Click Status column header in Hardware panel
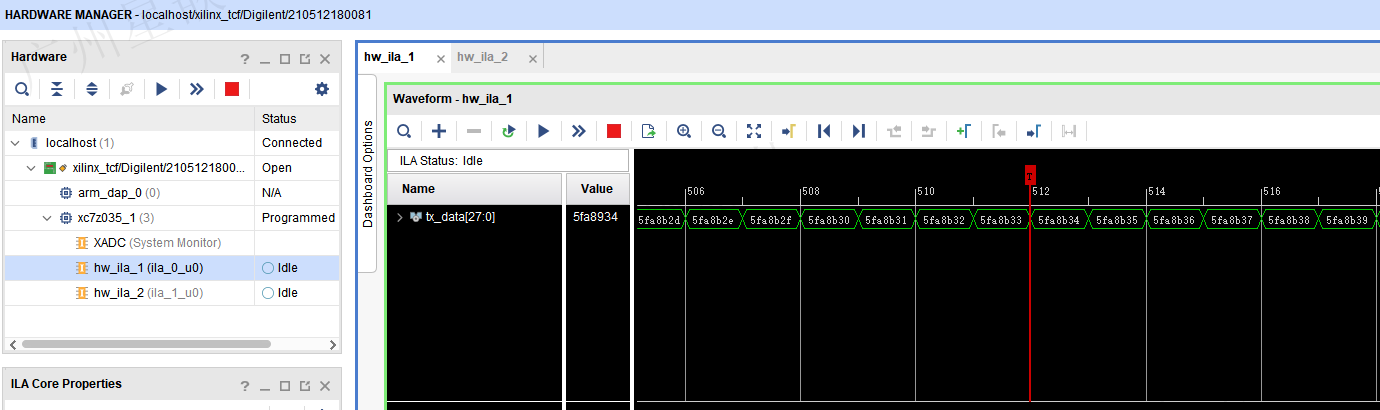The height and width of the screenshot is (410, 1380). (298, 118)
